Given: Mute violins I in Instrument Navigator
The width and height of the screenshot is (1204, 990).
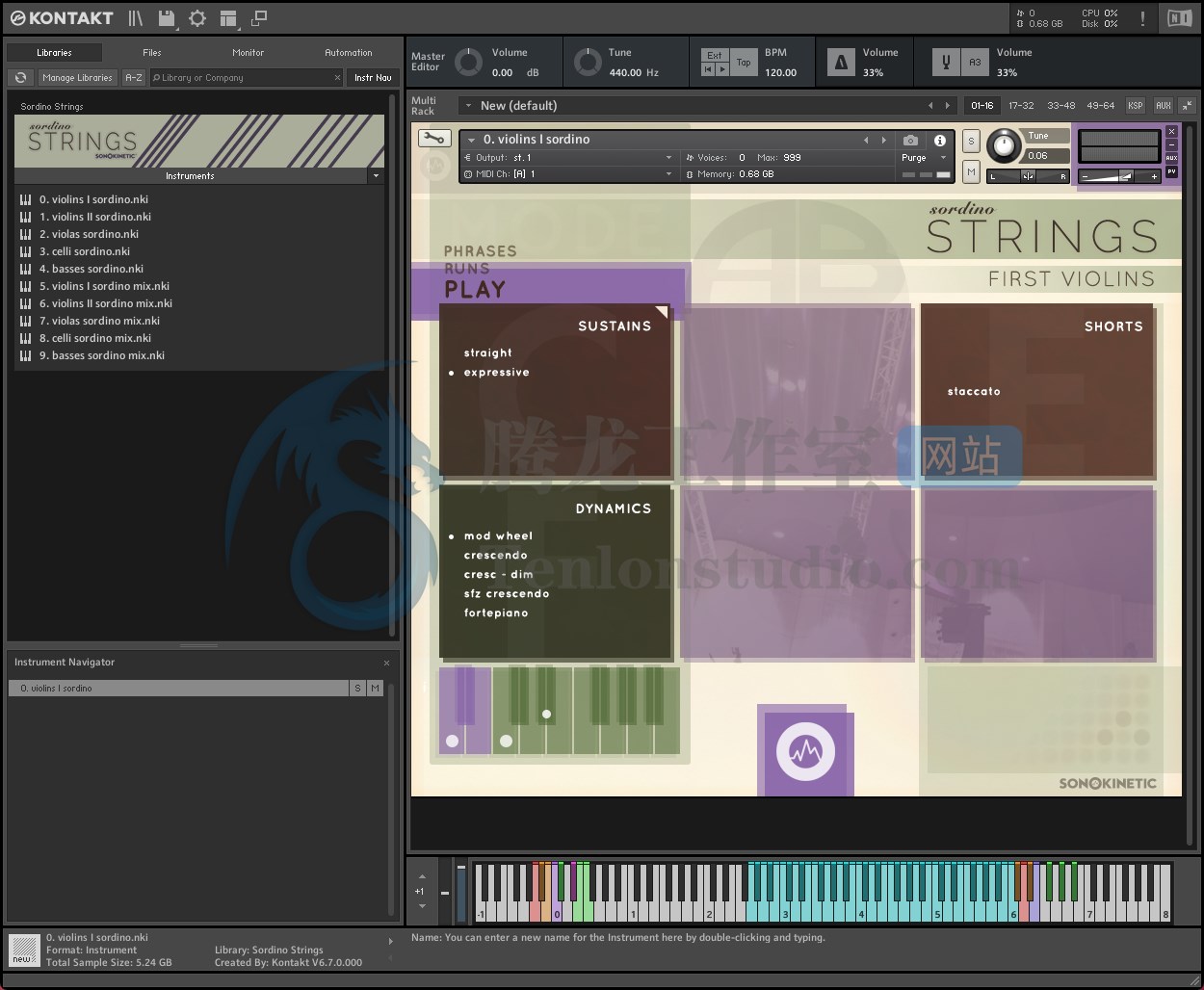Looking at the screenshot, I should (x=375, y=689).
